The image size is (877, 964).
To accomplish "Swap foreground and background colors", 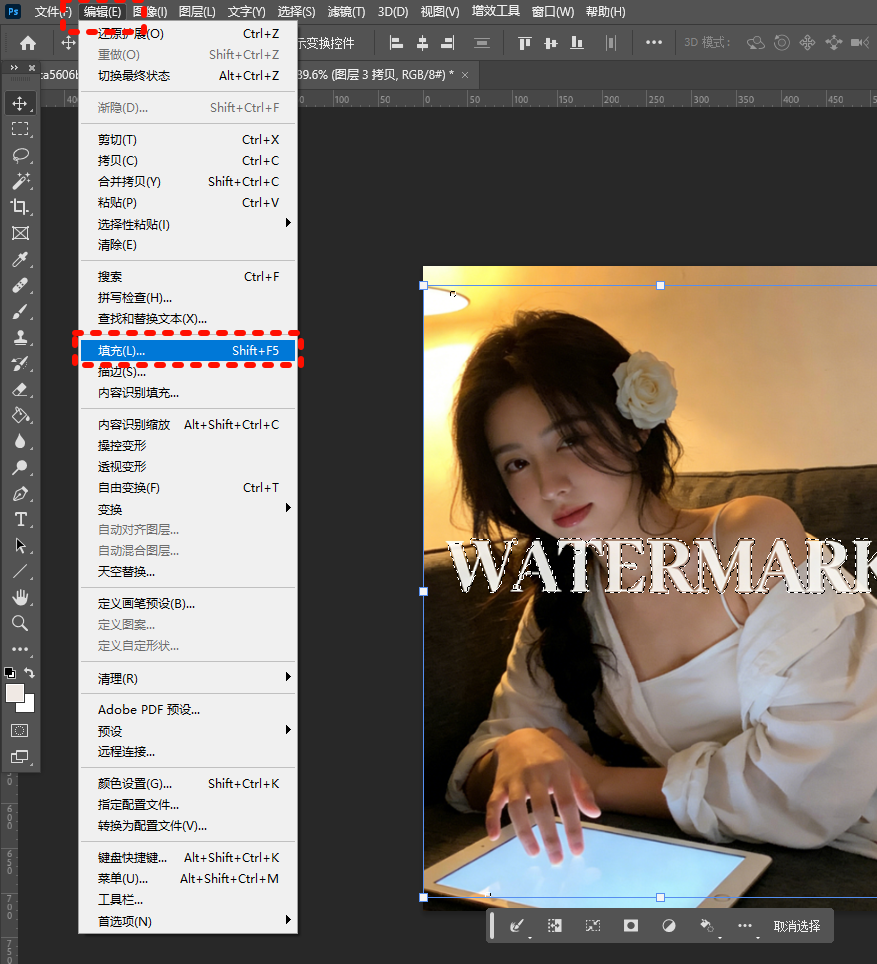I will coord(30,673).
